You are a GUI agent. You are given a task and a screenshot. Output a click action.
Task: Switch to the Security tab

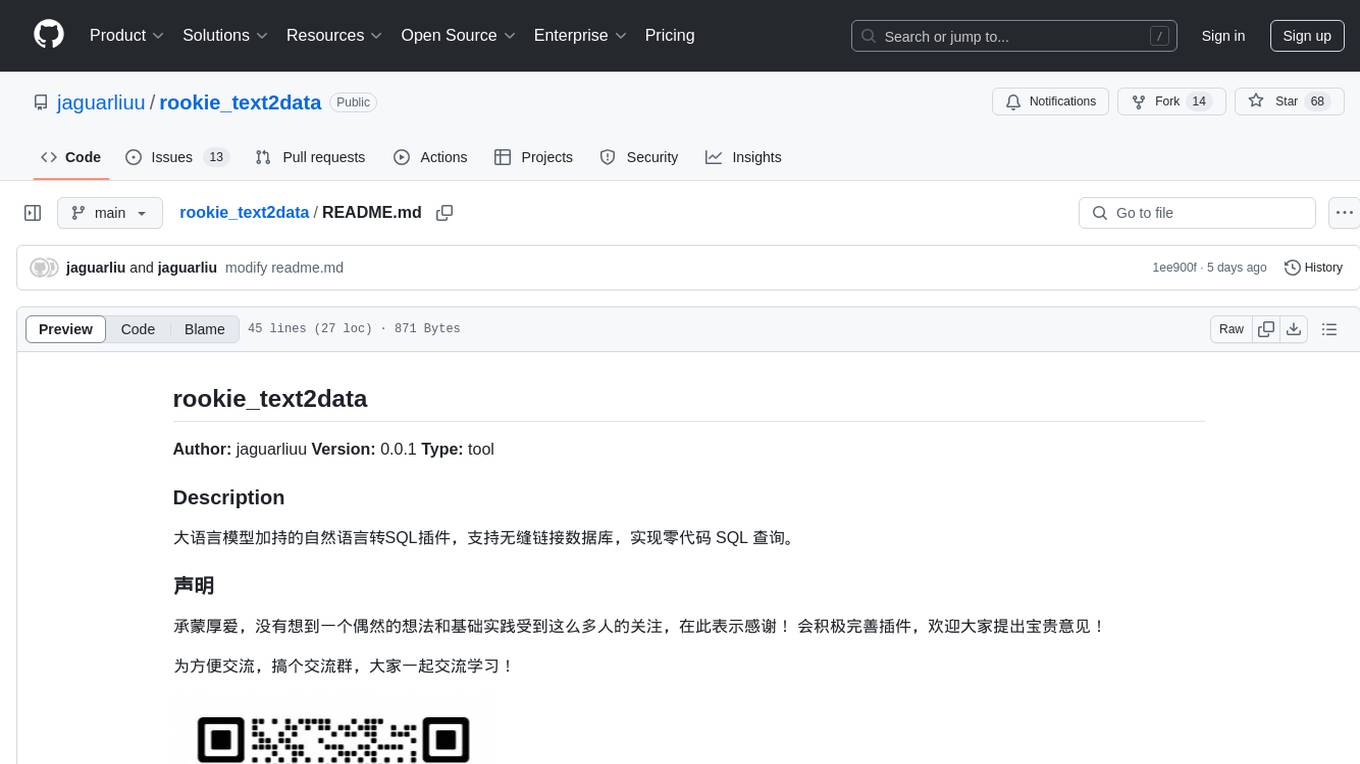click(639, 157)
